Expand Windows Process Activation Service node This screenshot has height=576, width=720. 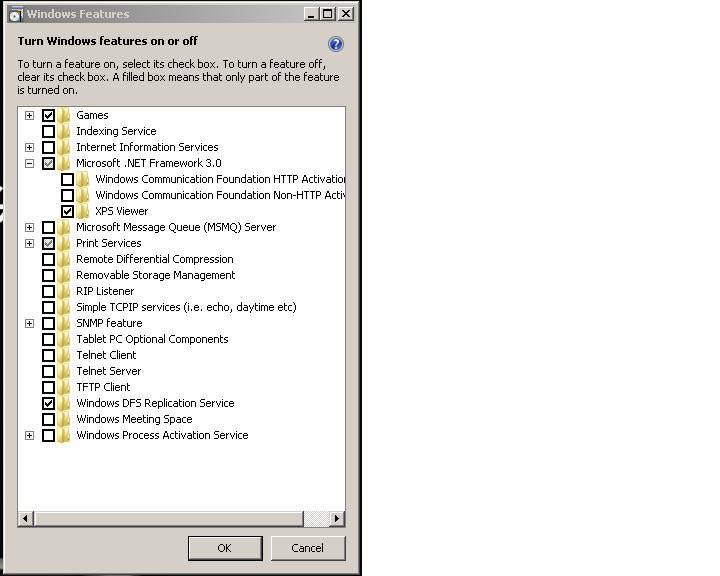29,435
